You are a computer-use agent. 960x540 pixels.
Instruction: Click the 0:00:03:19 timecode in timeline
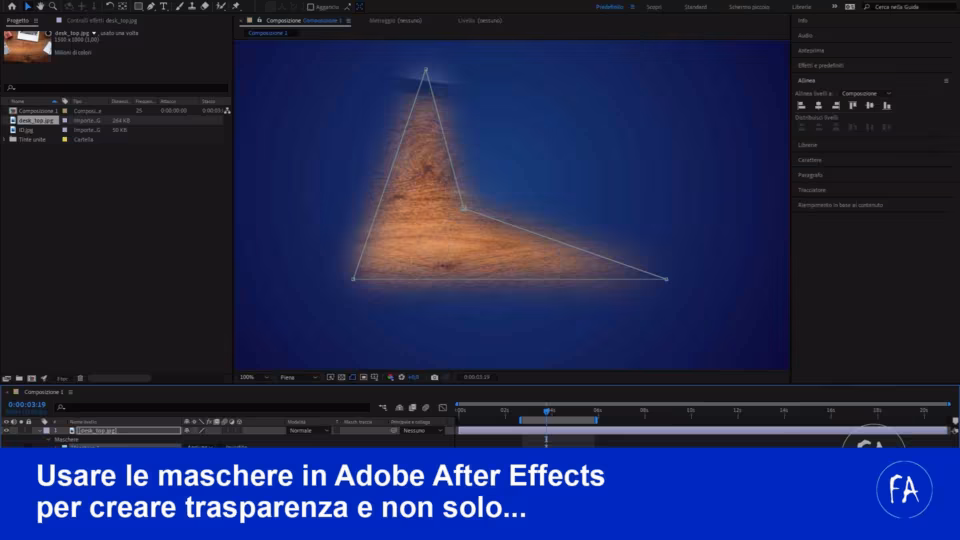click(27, 405)
